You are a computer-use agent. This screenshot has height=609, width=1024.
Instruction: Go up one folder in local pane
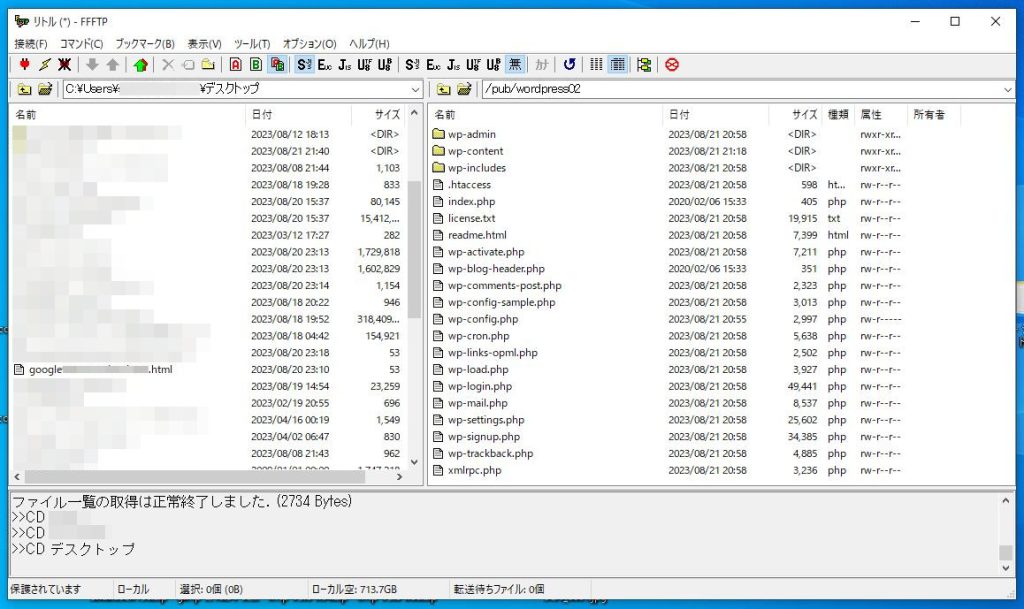(24, 90)
